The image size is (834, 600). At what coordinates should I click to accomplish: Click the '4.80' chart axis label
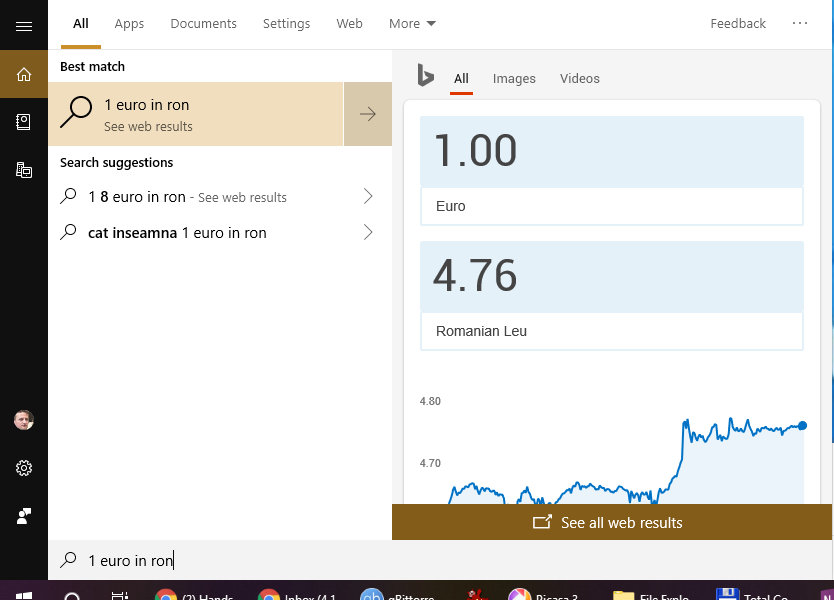(430, 401)
